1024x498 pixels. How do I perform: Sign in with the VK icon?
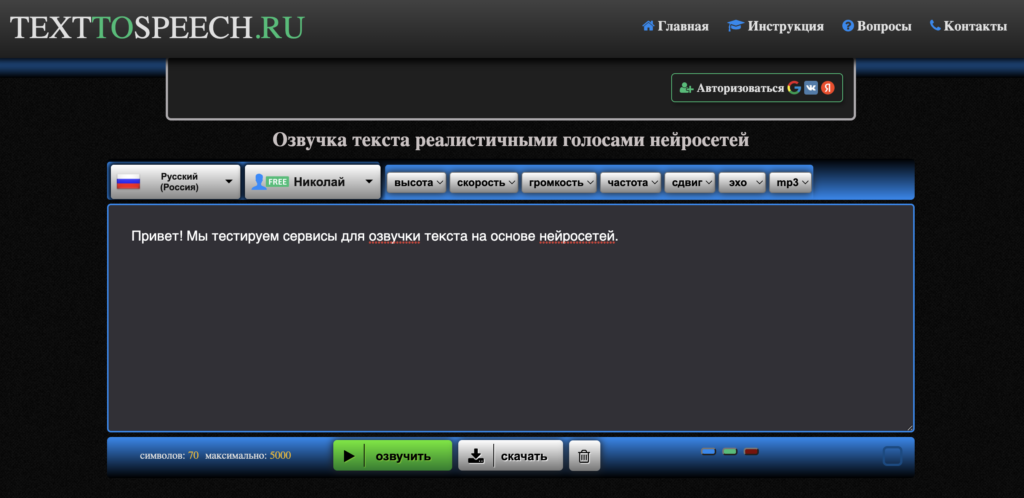coord(811,88)
